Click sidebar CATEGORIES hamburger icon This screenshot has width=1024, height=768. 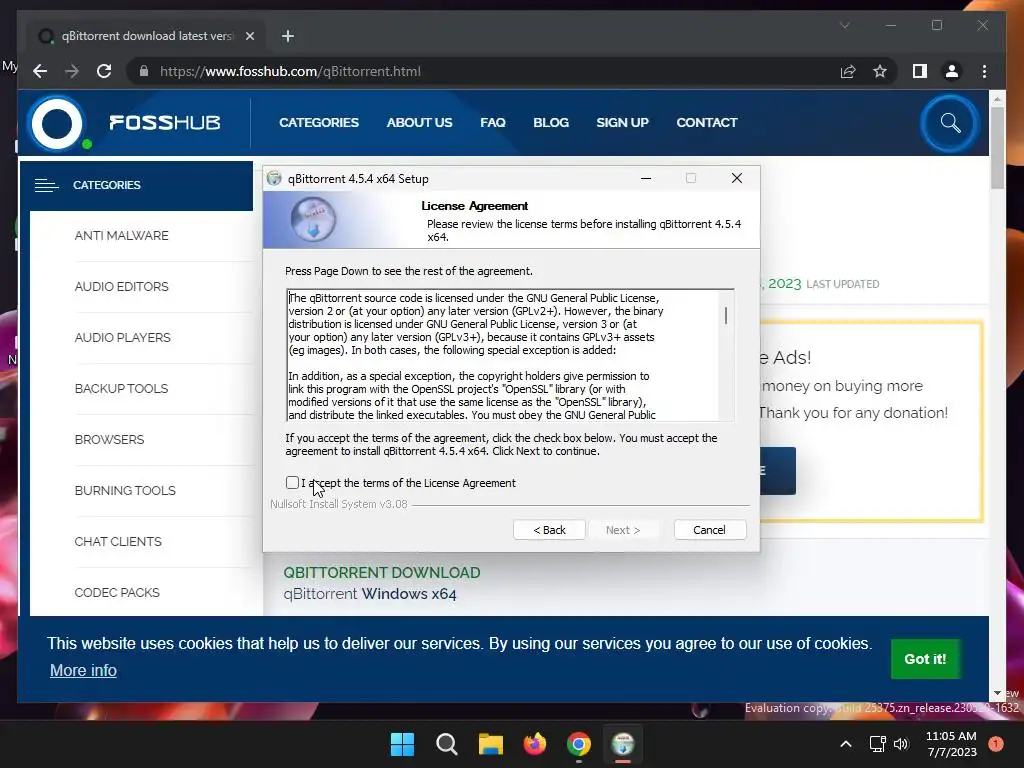(x=46, y=185)
